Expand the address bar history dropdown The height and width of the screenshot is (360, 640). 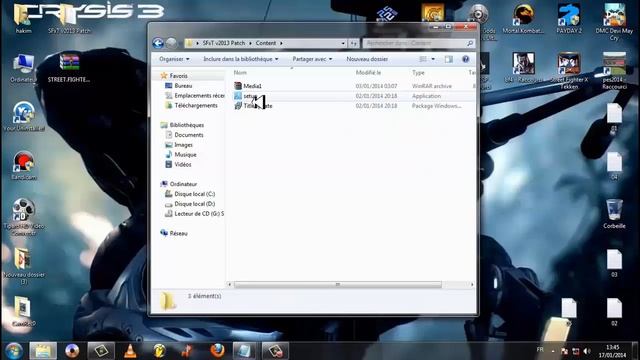pyautogui.click(x=343, y=43)
